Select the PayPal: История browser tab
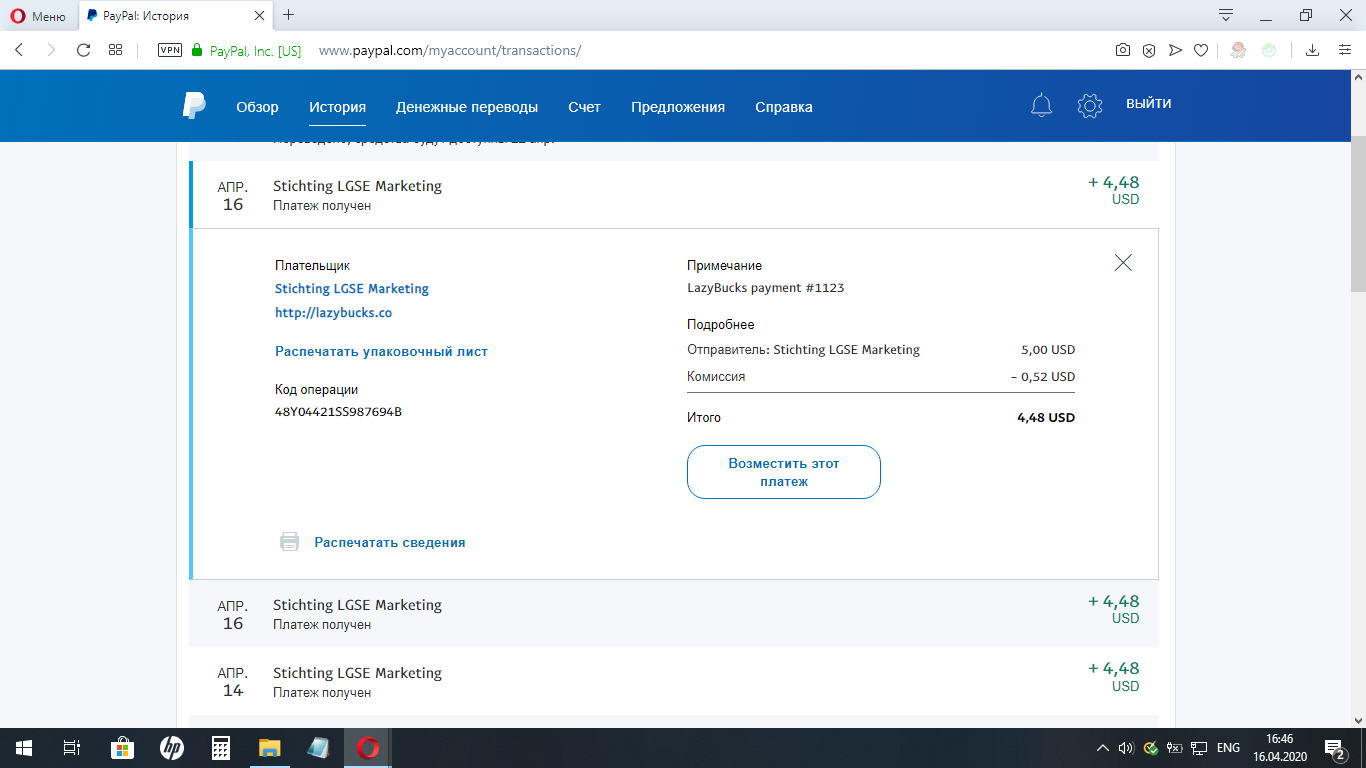 click(173, 16)
